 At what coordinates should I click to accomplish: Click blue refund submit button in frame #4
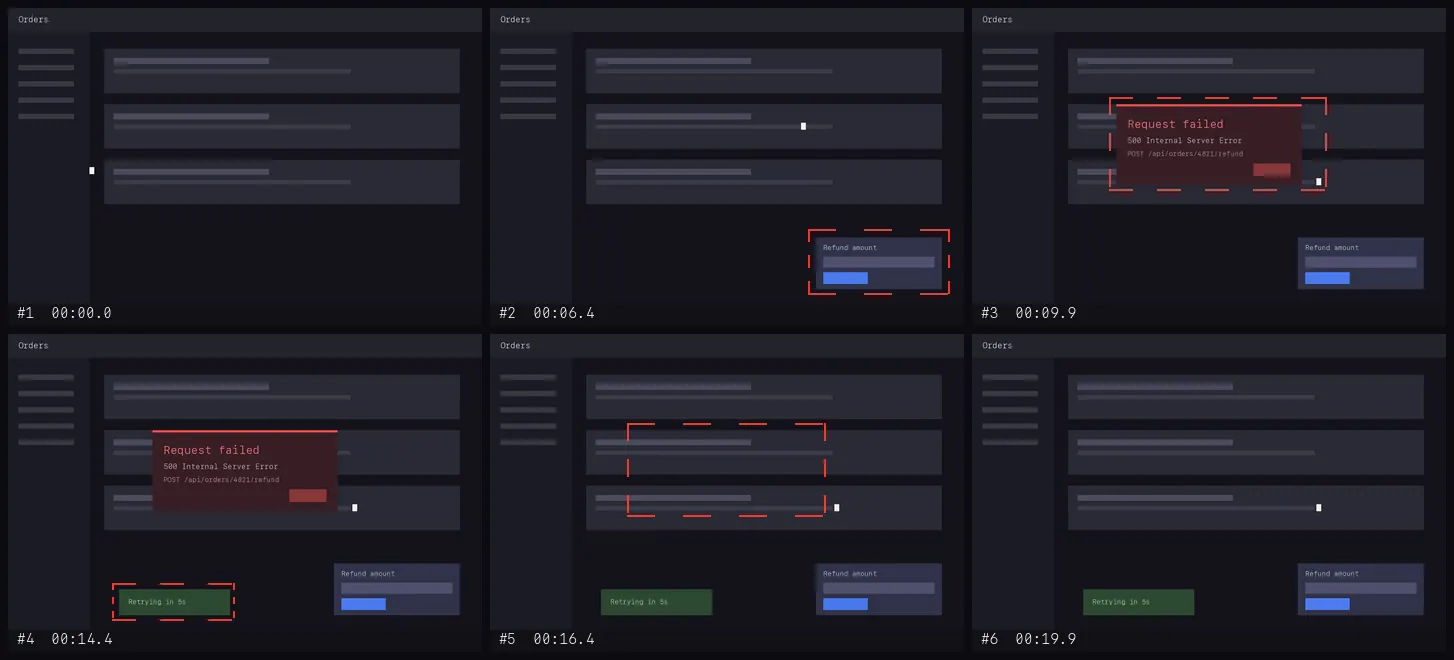click(x=363, y=604)
